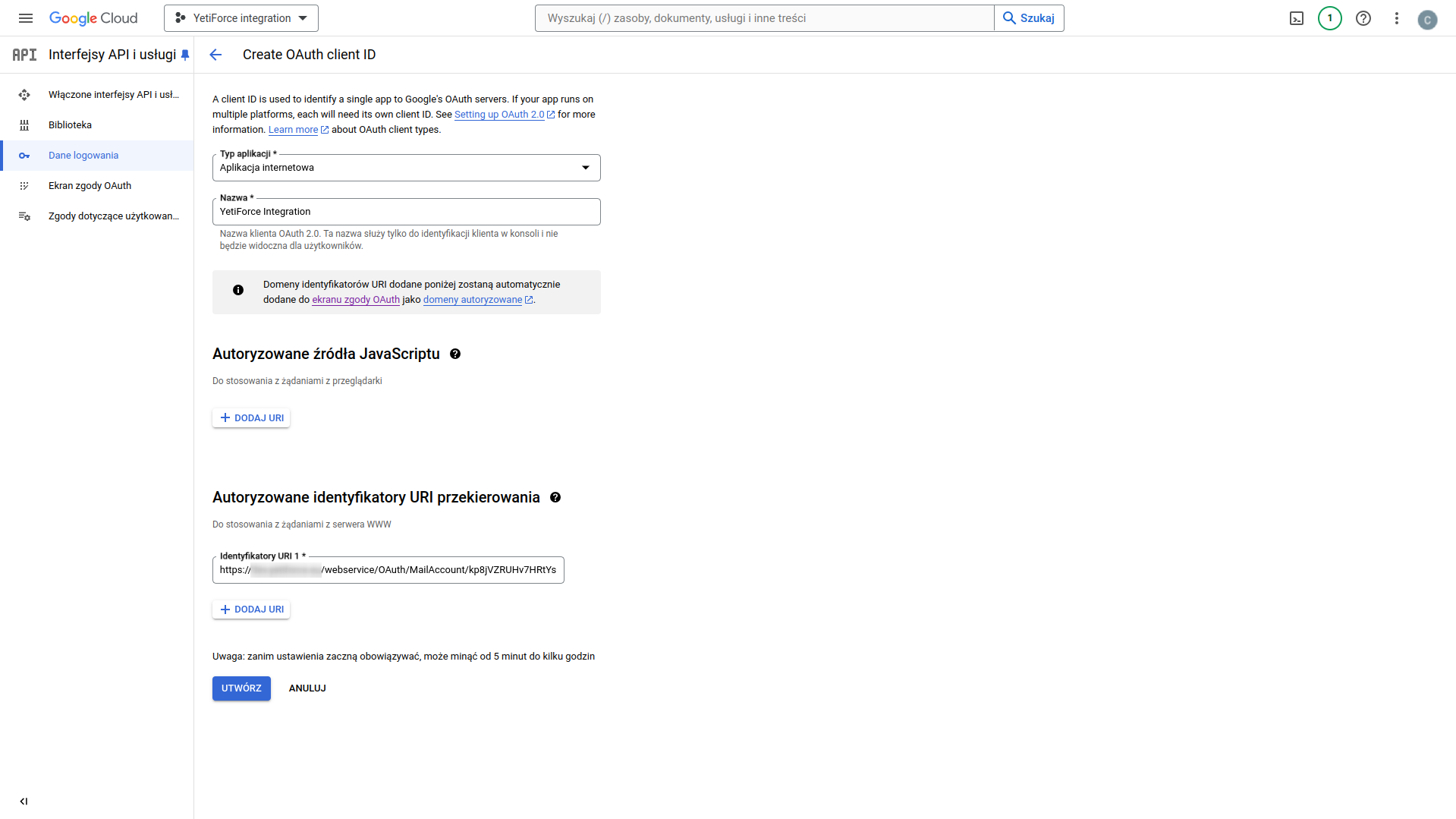
Task: Click the Szukaj search button
Action: (x=1029, y=18)
